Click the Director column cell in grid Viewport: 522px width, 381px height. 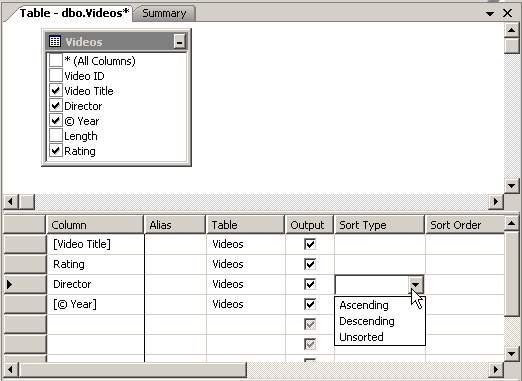tap(96, 284)
